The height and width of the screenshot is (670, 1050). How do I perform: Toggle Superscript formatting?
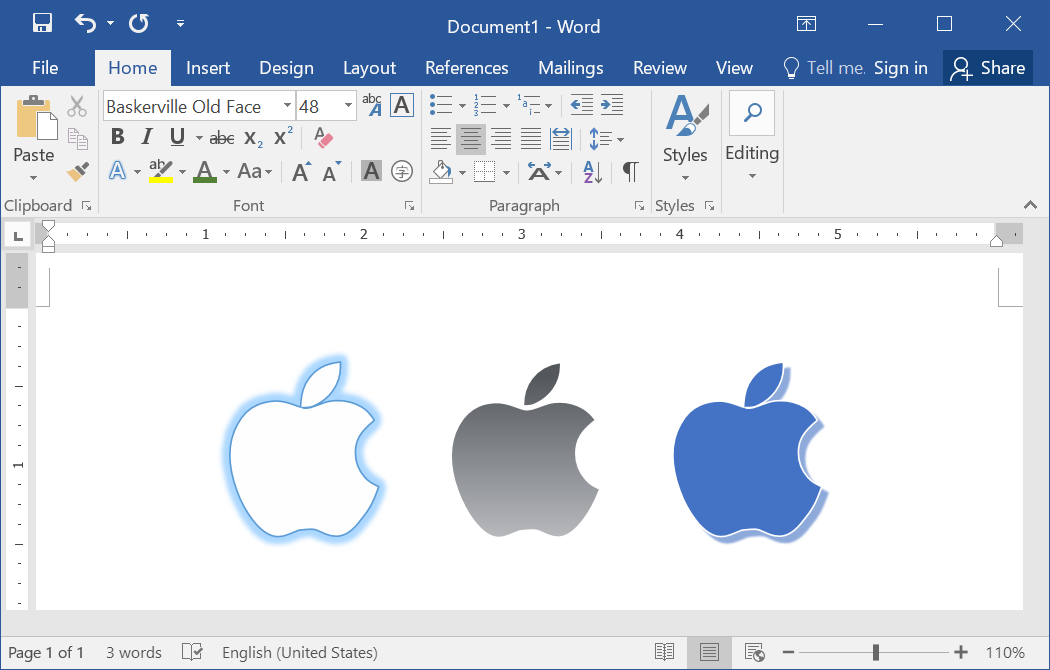tap(283, 136)
